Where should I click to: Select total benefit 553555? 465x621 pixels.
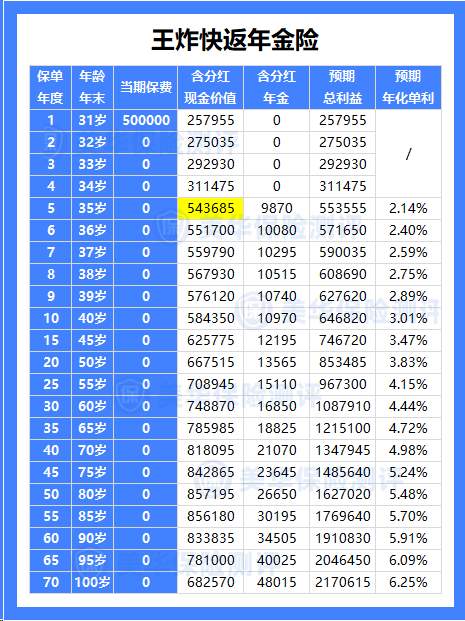coord(342,208)
